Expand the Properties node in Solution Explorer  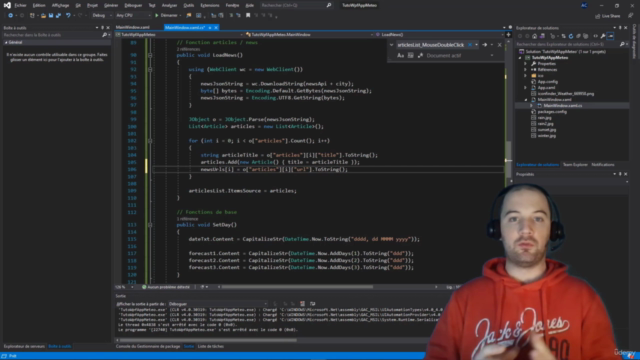tap(526, 64)
